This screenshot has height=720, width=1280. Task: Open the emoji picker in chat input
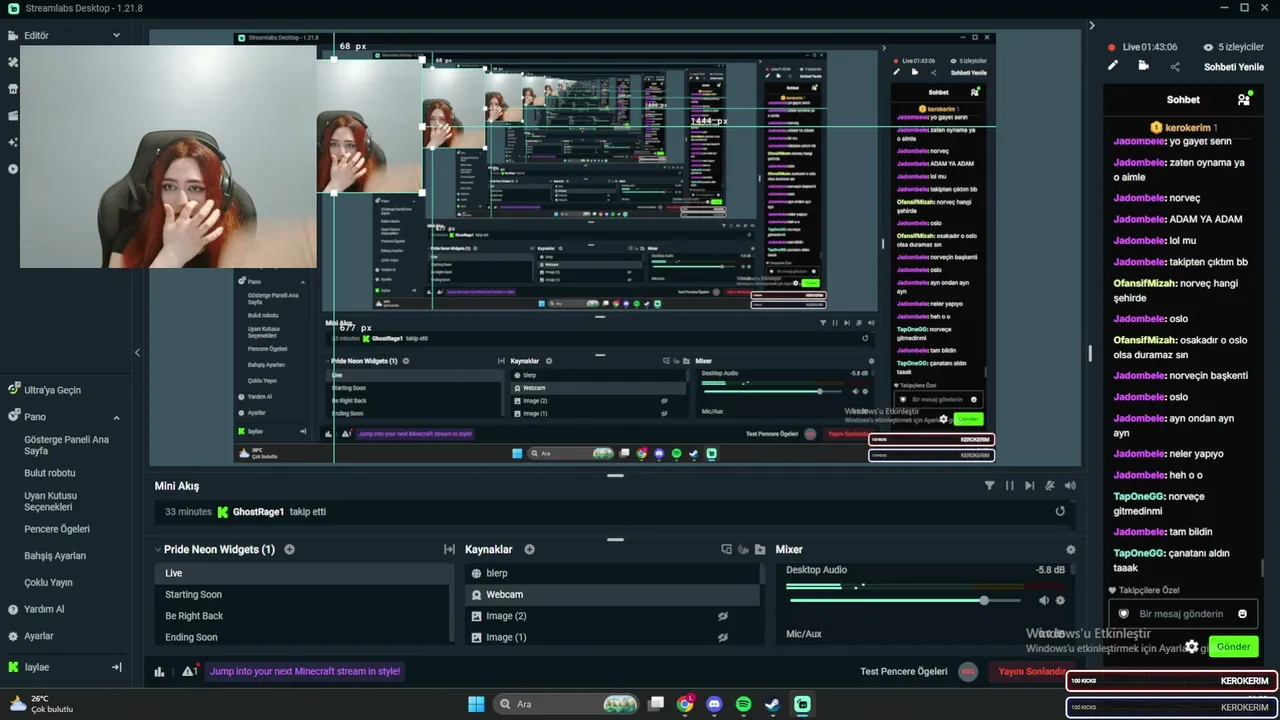point(1243,614)
